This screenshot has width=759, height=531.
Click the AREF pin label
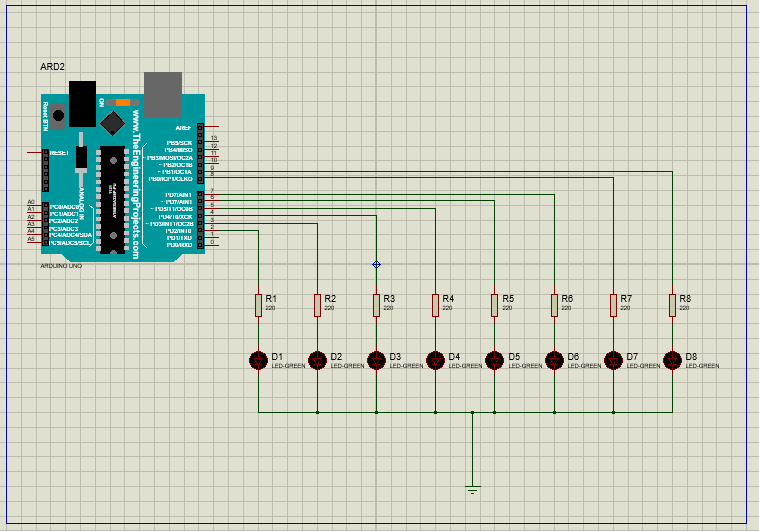tap(183, 128)
